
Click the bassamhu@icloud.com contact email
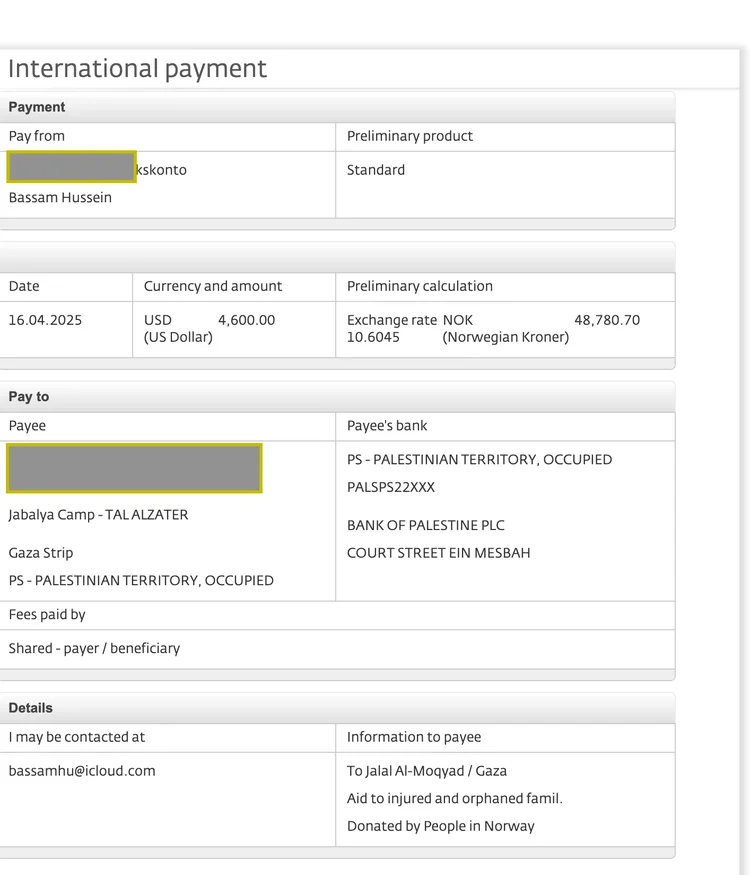pyautogui.click(x=82, y=771)
